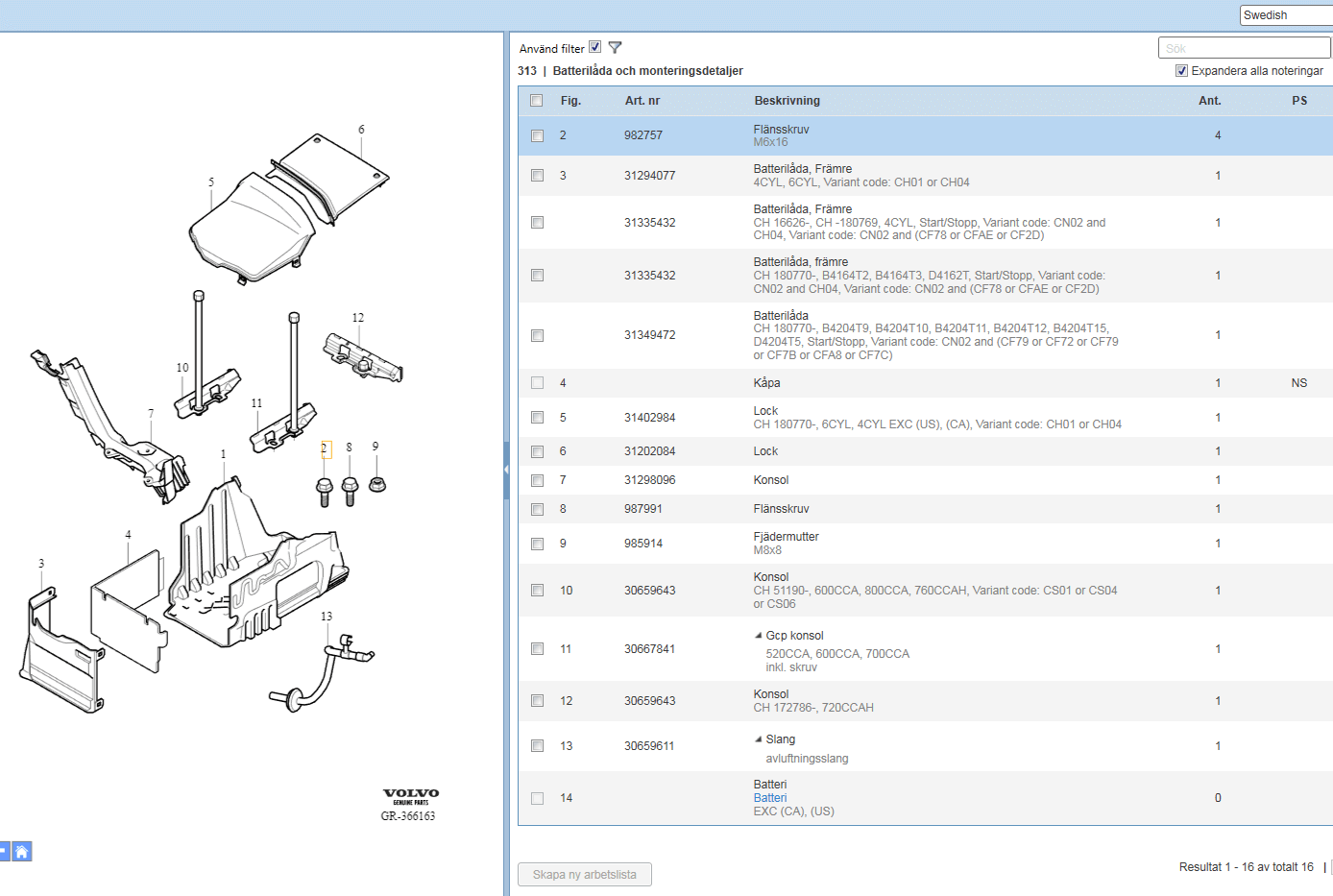Select callout 1 in the parts diagram

pyautogui.click(x=223, y=455)
